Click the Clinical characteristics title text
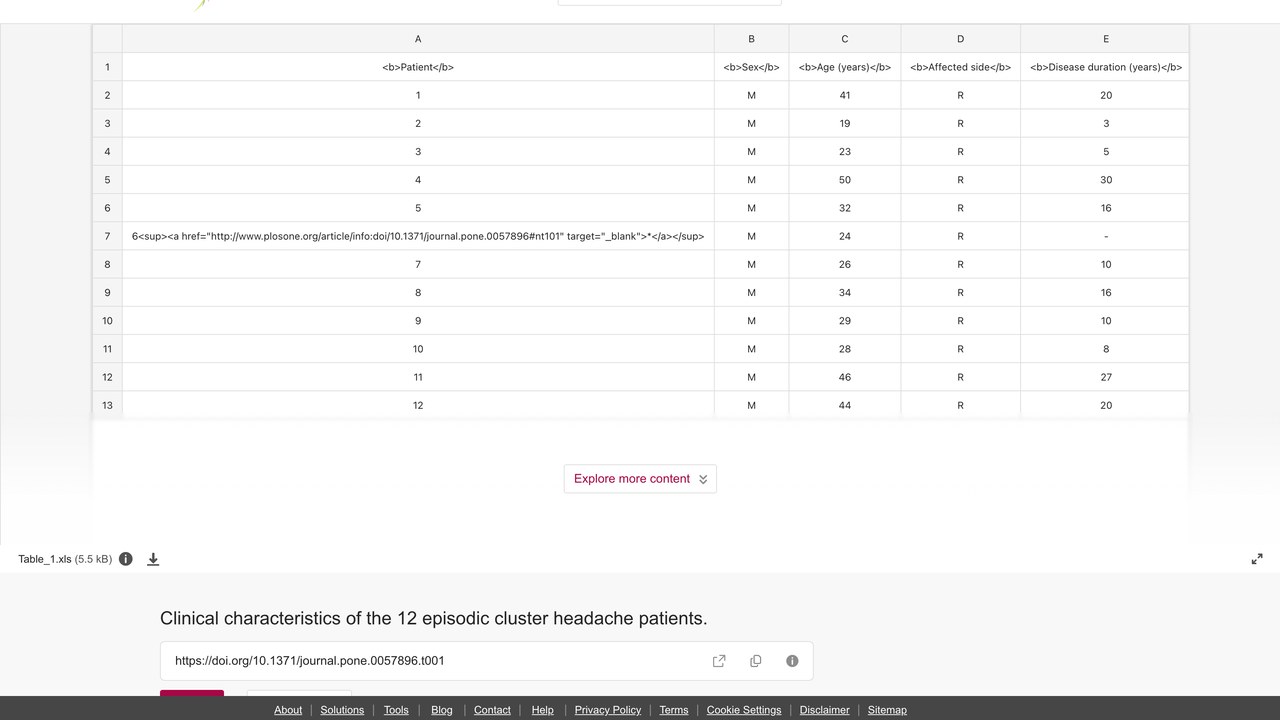The image size is (1280, 720). (433, 618)
